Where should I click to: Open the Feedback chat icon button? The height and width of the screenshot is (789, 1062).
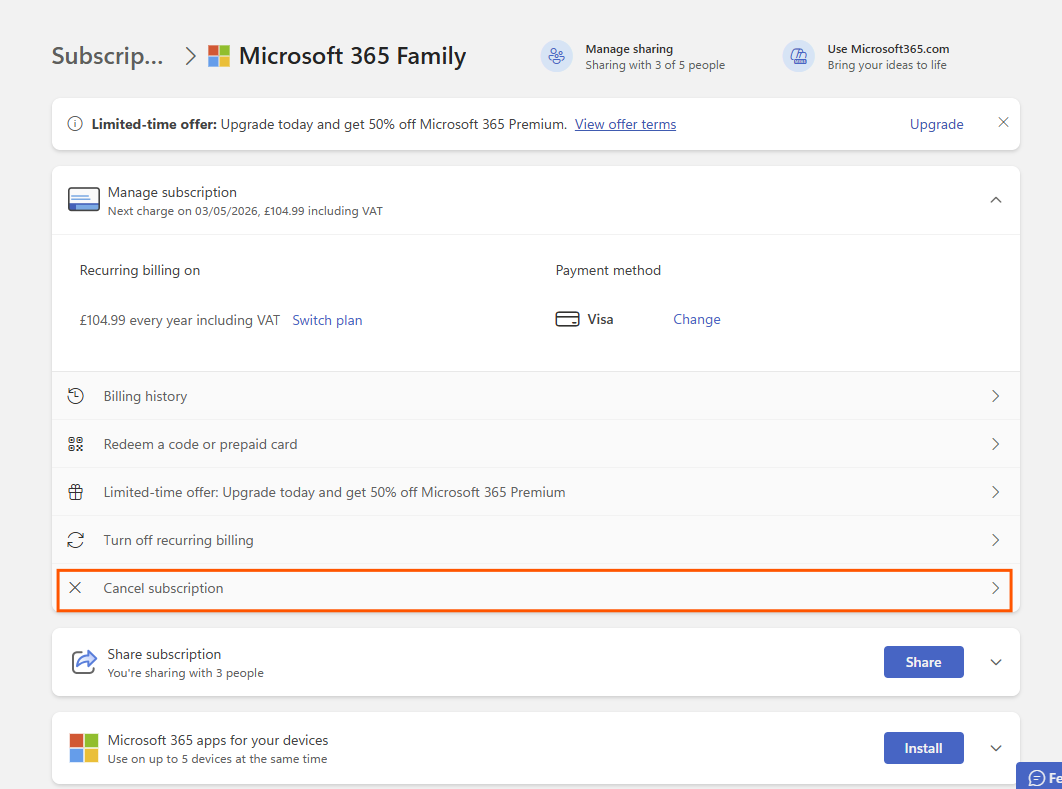pos(1037,778)
